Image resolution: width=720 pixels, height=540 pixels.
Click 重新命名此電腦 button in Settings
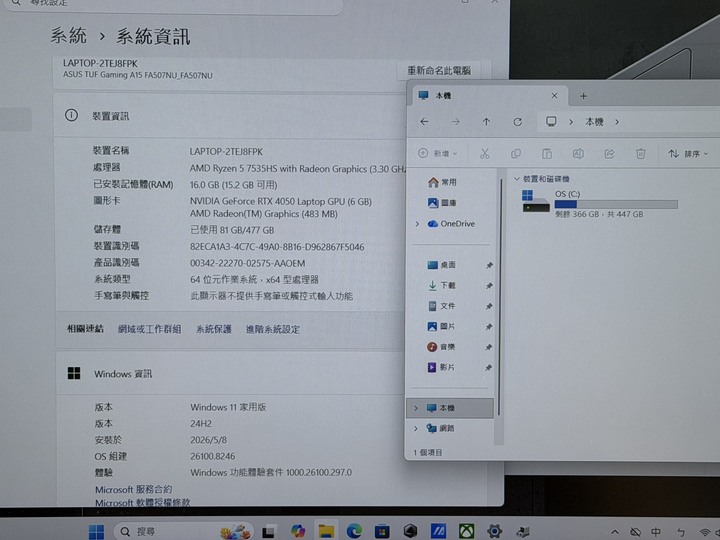click(x=439, y=70)
